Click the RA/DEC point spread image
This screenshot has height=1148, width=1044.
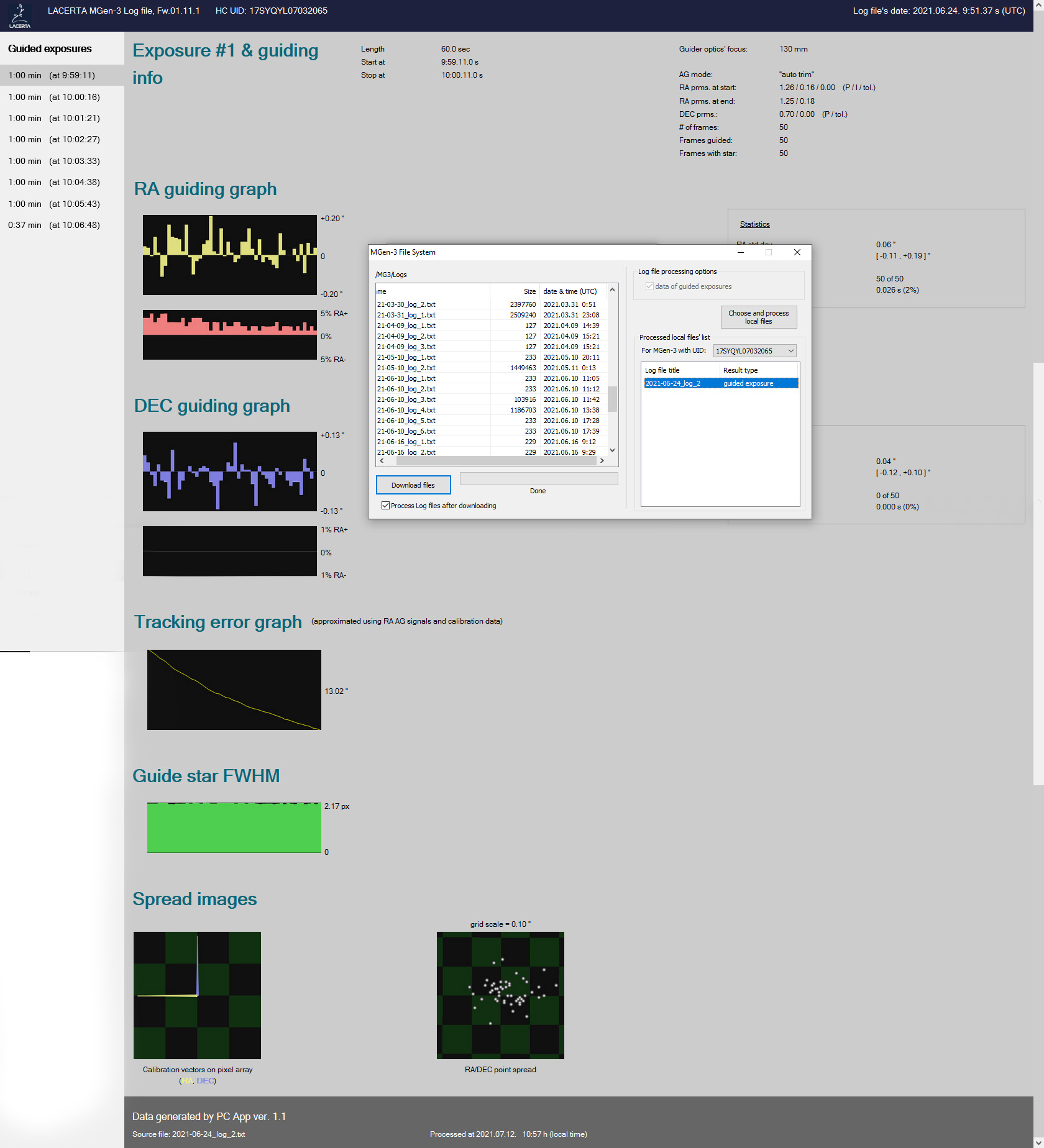(x=500, y=995)
